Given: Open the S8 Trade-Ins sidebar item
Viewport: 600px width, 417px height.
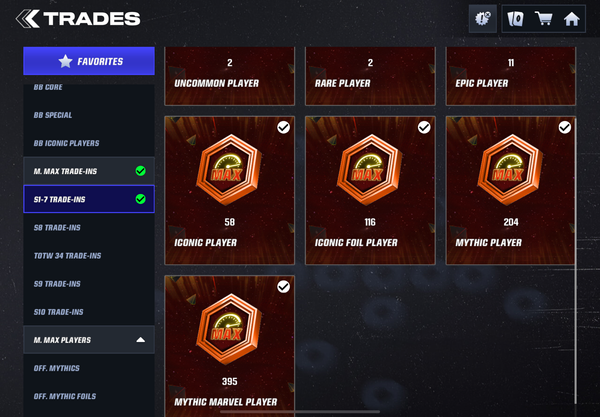Looking at the screenshot, I should click(89, 228).
